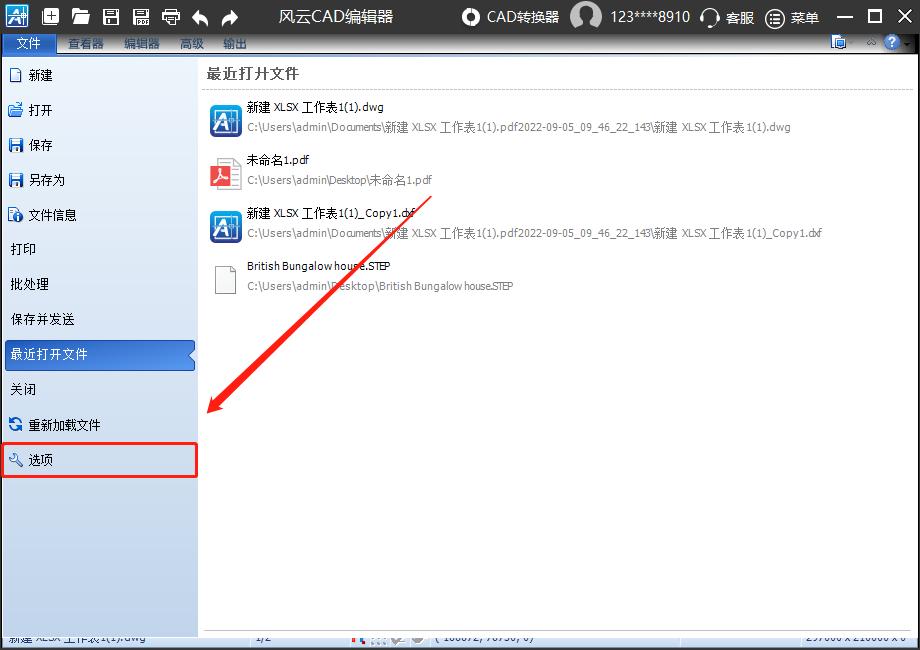Open recent file 新建 XLSX 工作表1(1)_Copy1.dxf

point(330,213)
